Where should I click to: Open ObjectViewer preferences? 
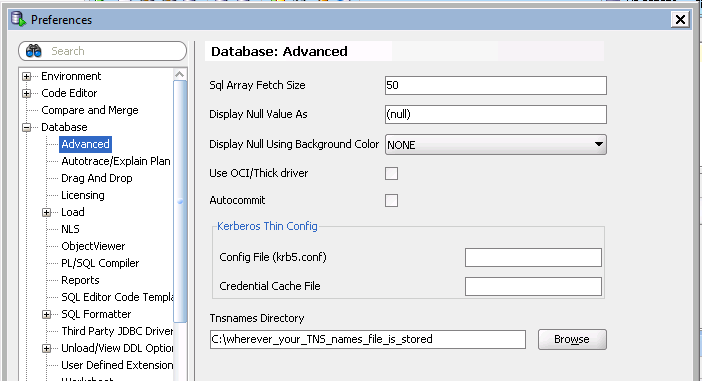(93, 246)
